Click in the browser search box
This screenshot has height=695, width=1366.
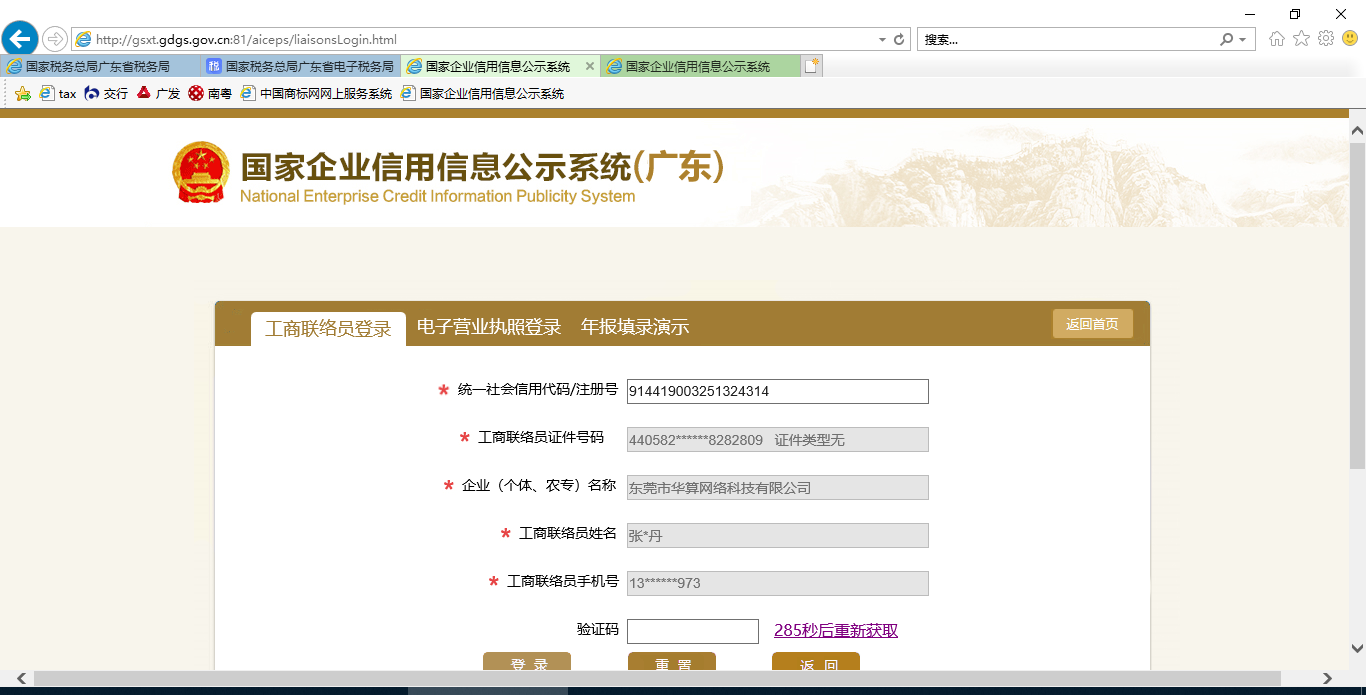click(x=1068, y=40)
